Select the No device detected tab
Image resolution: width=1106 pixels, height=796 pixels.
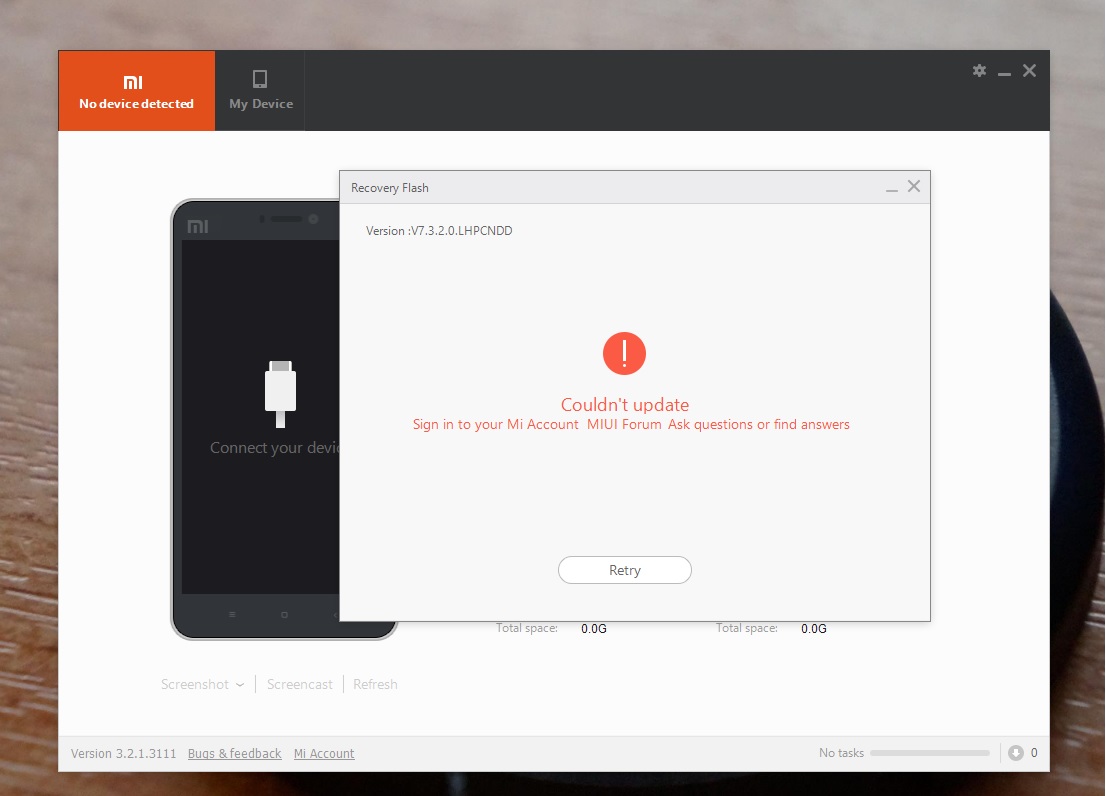[137, 91]
